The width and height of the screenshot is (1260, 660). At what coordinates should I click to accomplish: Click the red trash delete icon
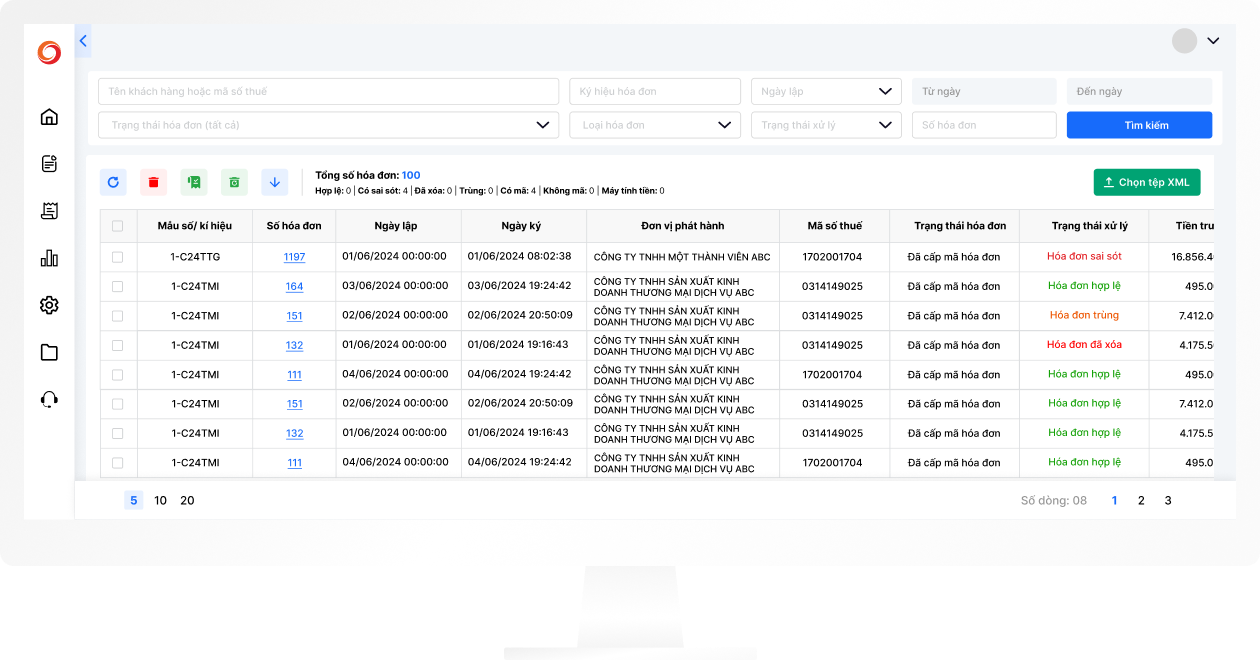[153, 182]
